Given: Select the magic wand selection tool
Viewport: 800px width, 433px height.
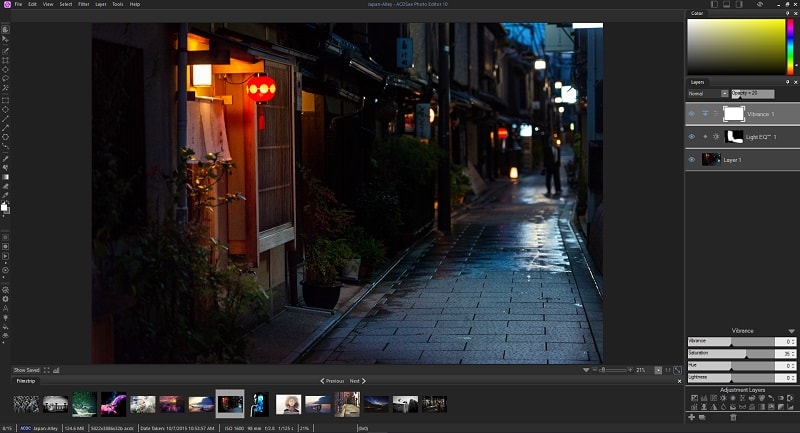Looking at the screenshot, I should point(5,88).
